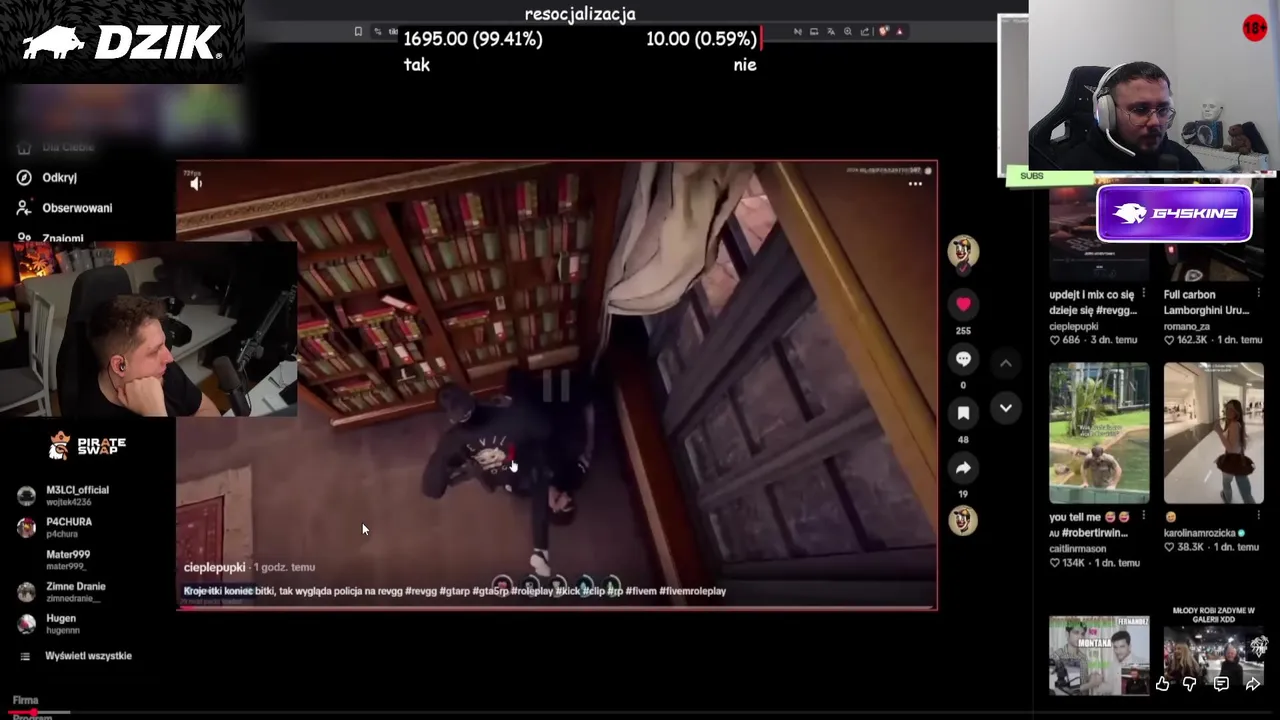
Task: Click the karolinamrozicka author name
Action: [x=1201, y=533]
